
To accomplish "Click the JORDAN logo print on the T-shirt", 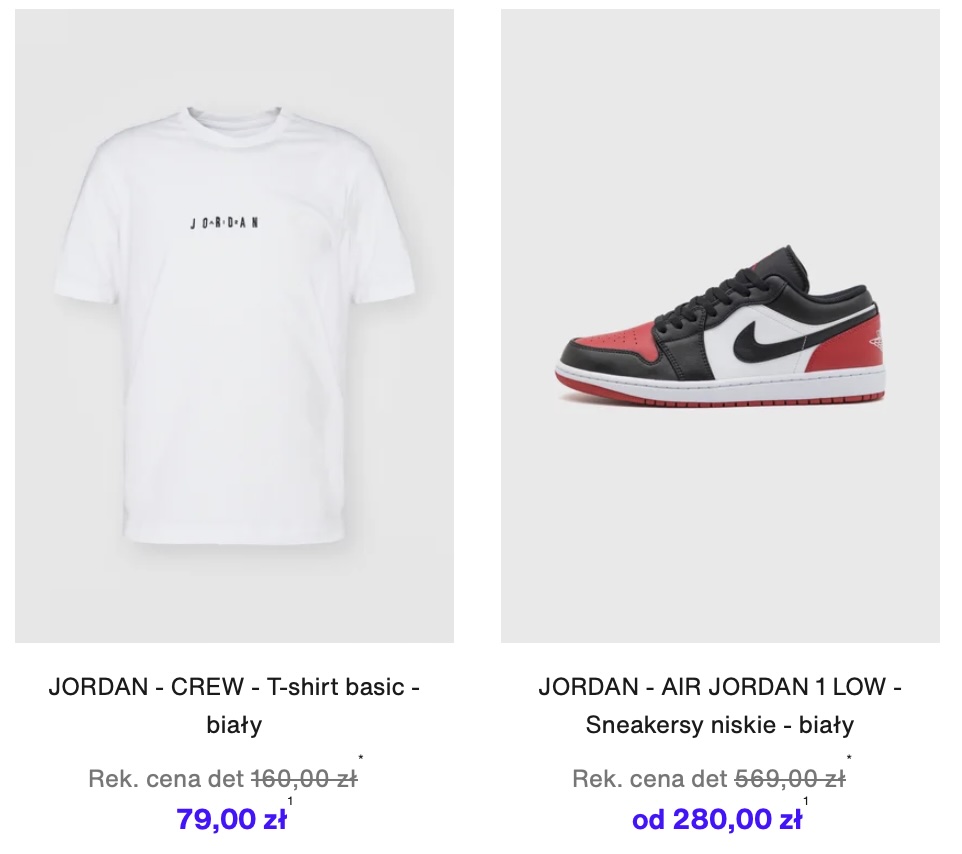I will 224,223.
